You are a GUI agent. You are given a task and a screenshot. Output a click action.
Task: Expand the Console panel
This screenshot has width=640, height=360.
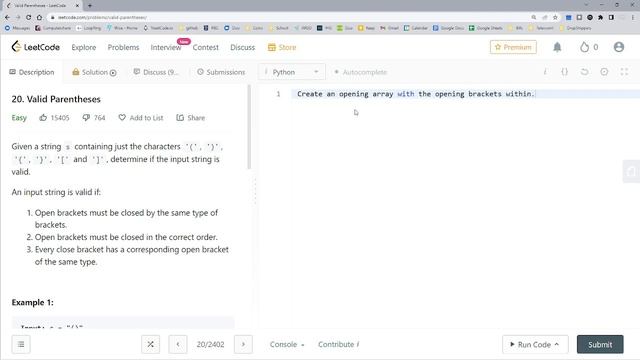point(287,344)
